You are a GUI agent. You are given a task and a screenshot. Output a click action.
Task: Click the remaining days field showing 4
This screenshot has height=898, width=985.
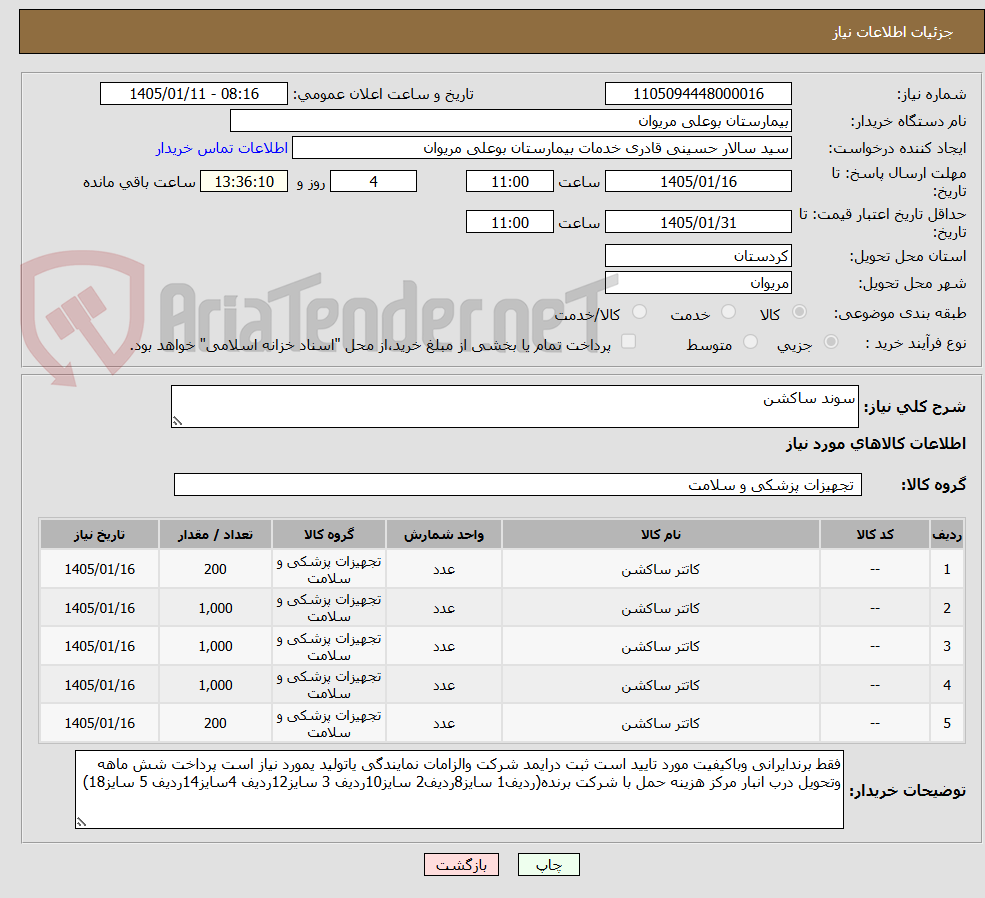[x=373, y=181]
